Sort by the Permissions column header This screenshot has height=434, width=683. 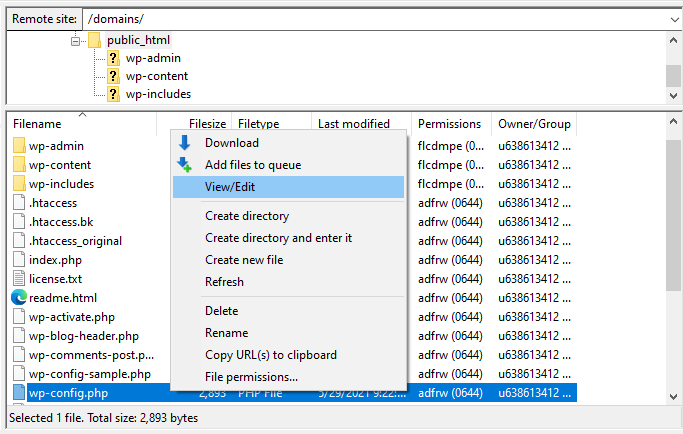(449, 124)
